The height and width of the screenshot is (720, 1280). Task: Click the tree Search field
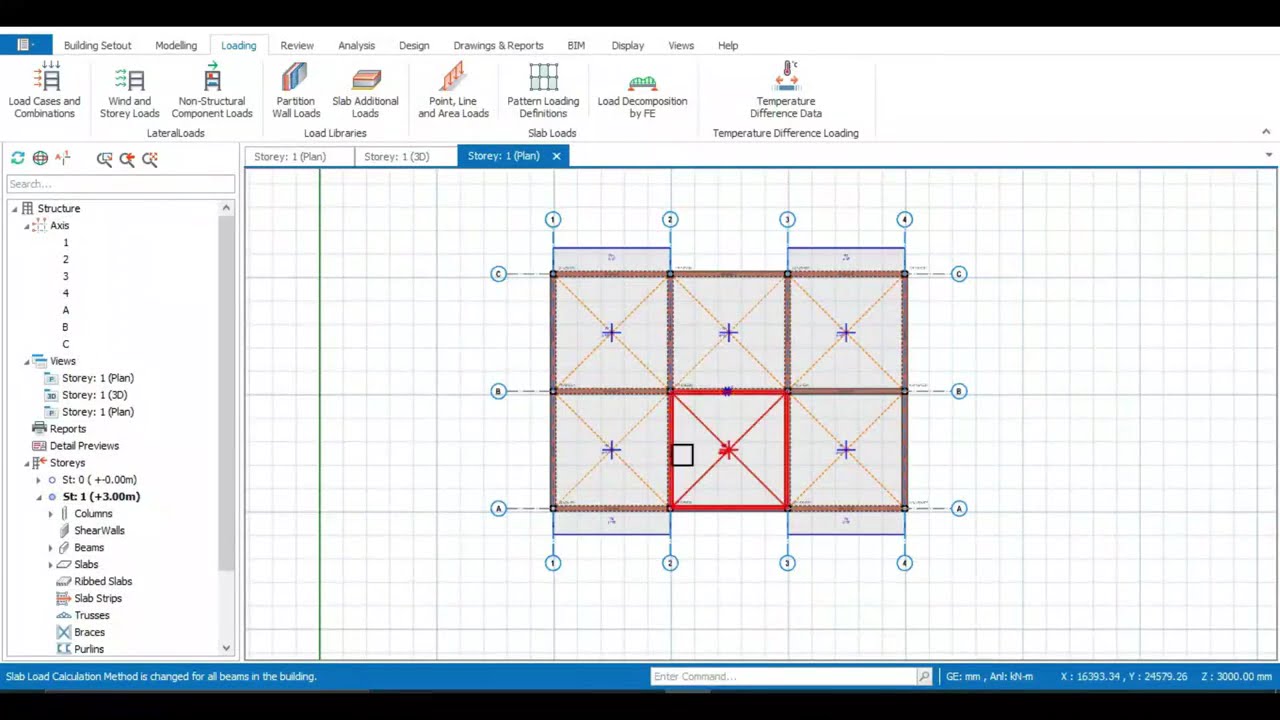pos(121,184)
